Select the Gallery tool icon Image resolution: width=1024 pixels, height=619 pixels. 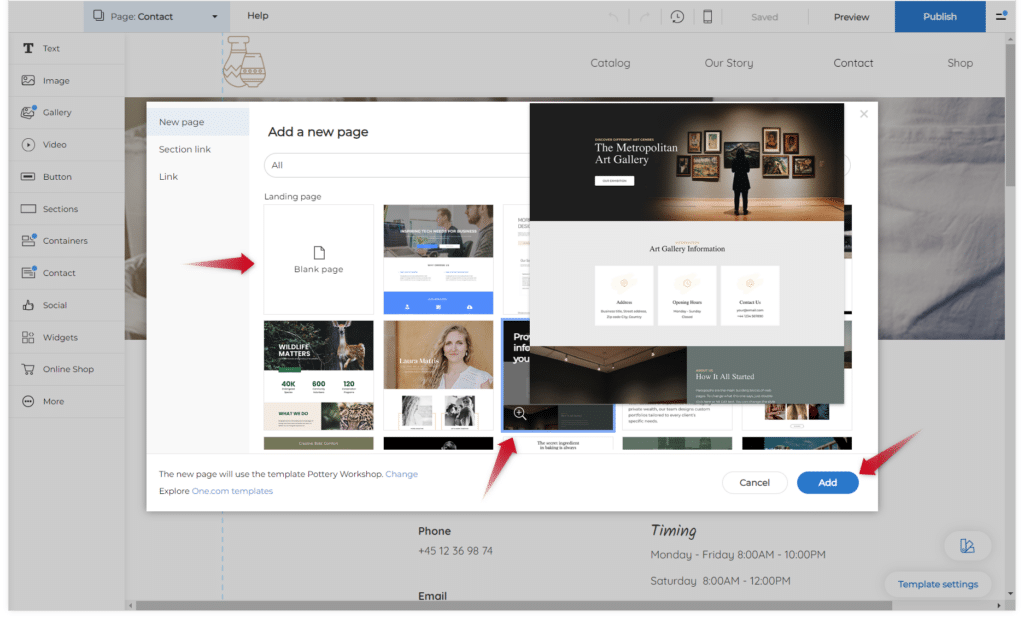pyautogui.click(x=28, y=113)
